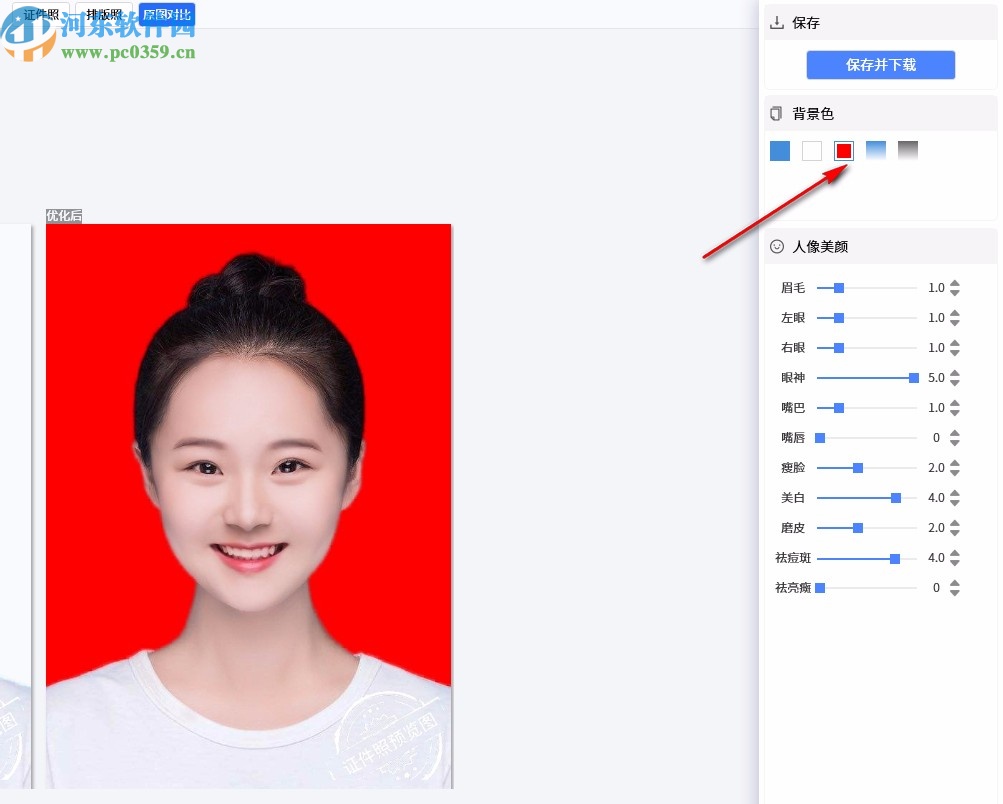Switch to the 排版照 tab

pos(104,15)
